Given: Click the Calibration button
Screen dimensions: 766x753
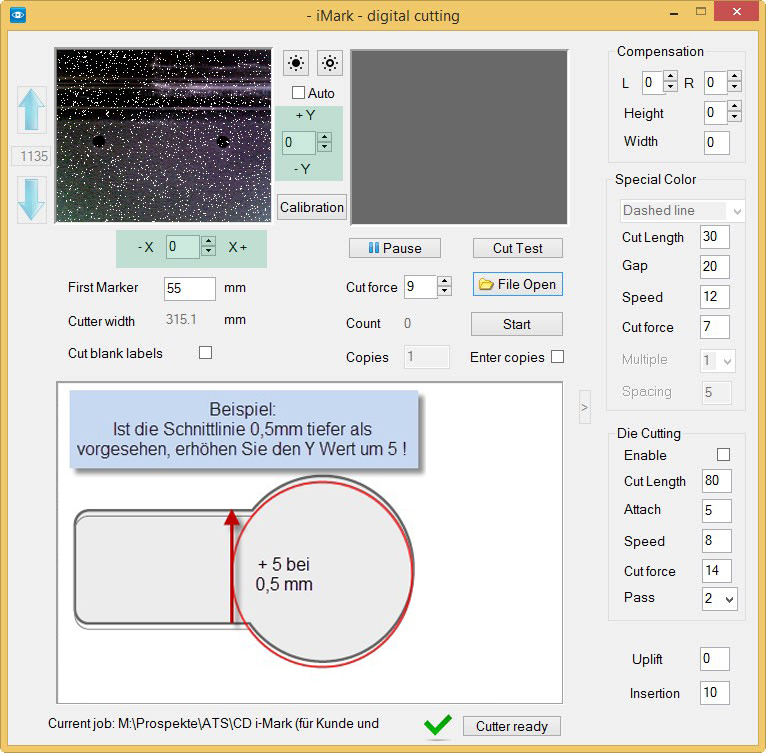Looking at the screenshot, I should [312, 207].
